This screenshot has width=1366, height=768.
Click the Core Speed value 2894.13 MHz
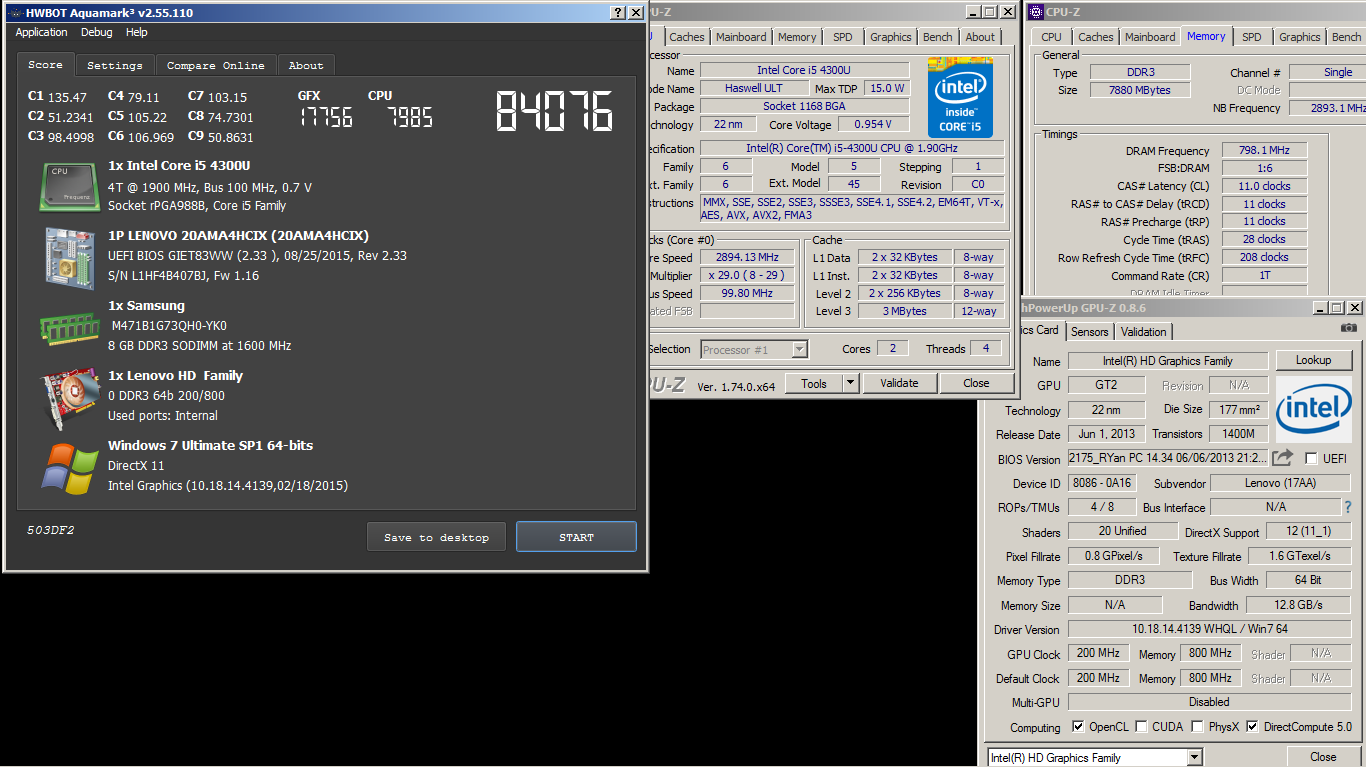745,257
